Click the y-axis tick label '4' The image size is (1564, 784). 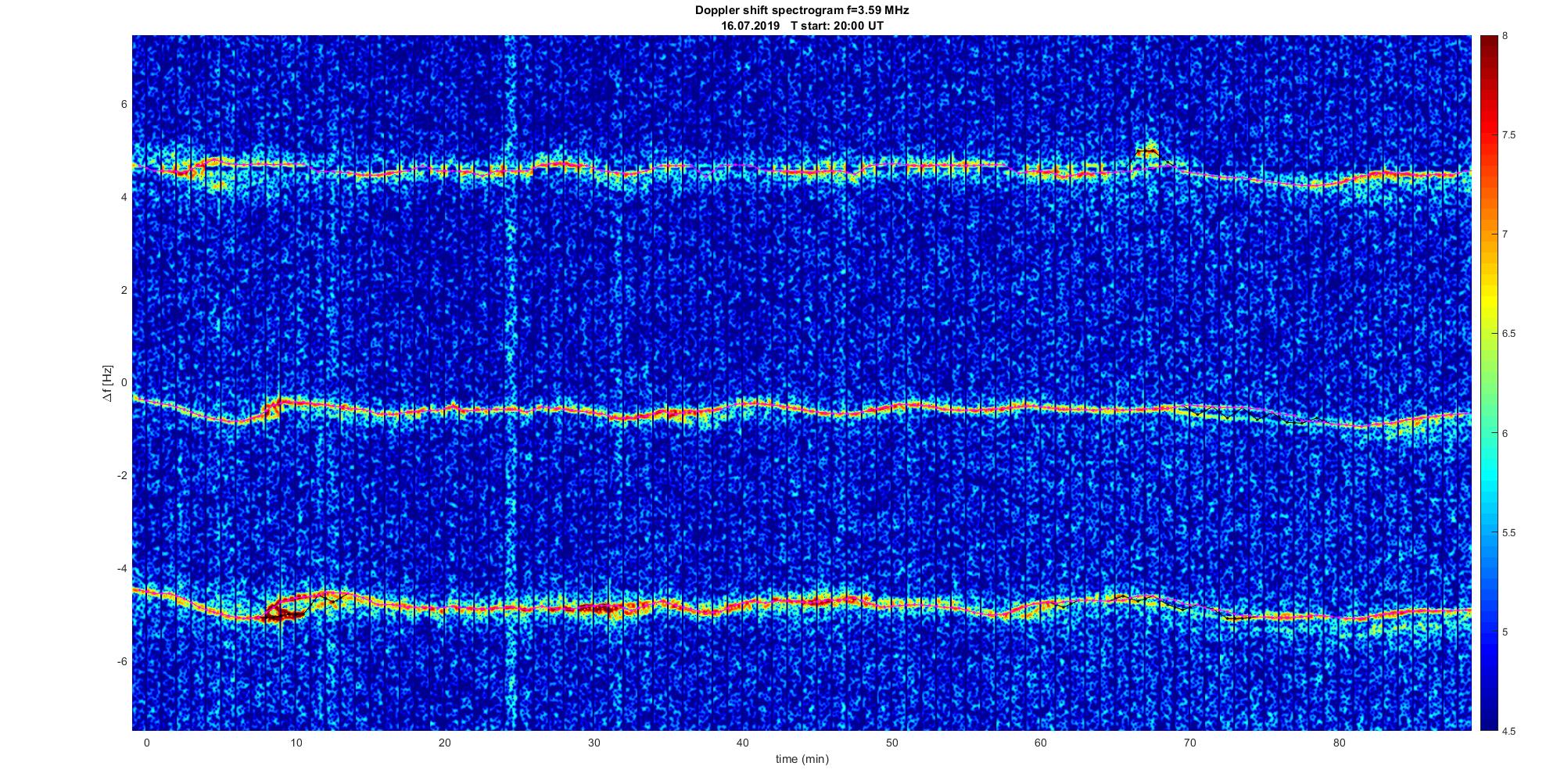124,197
